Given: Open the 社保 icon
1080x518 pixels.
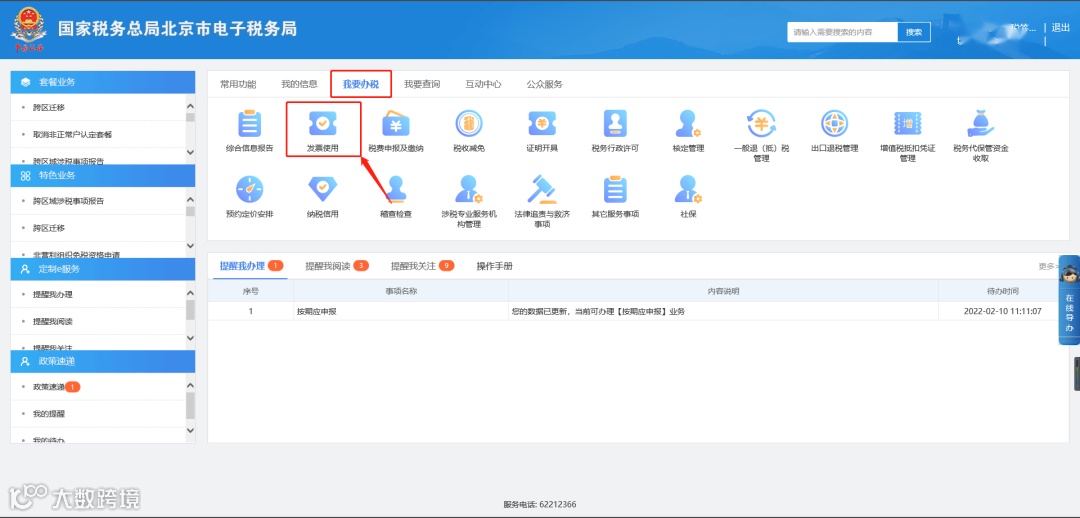Looking at the screenshot, I should [x=687, y=189].
